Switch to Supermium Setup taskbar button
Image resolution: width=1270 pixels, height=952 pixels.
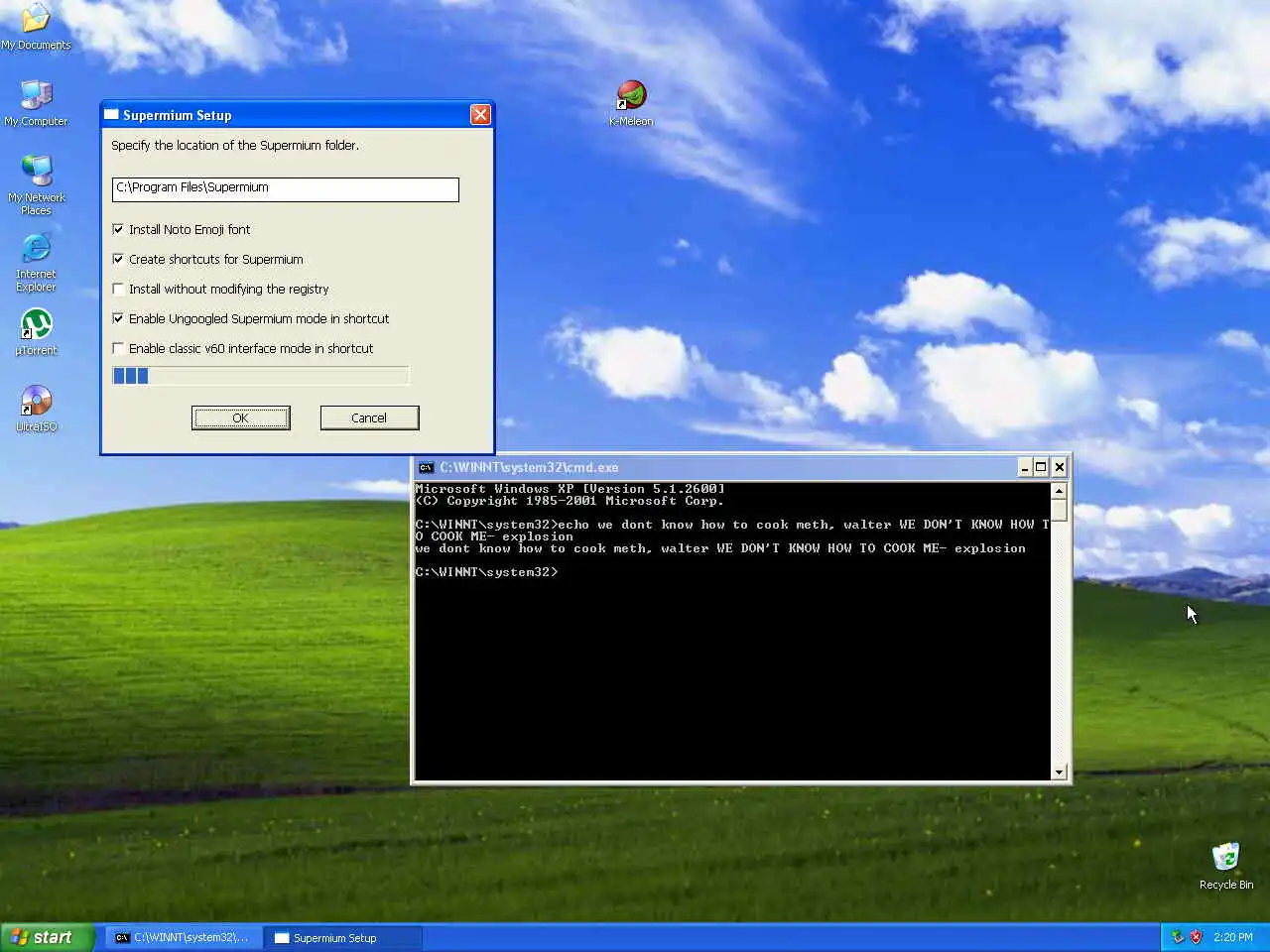tap(343, 937)
